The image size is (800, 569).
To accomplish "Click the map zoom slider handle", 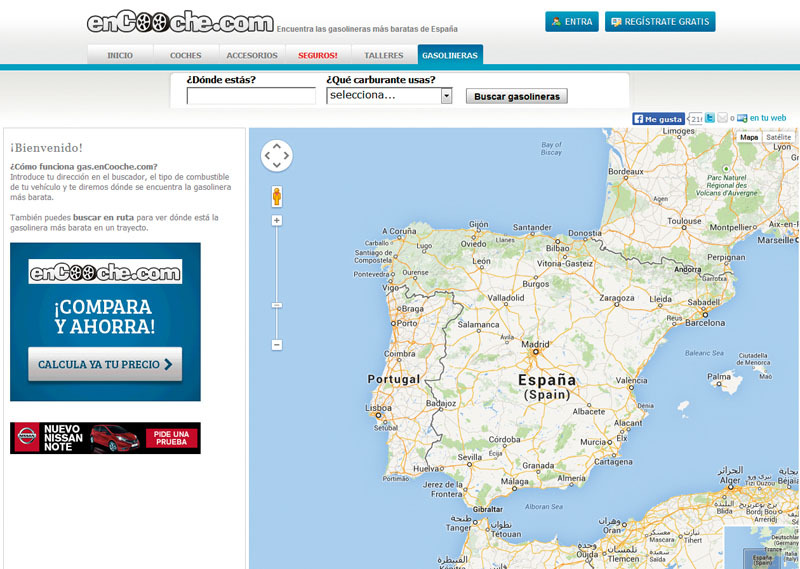I will click(x=277, y=305).
